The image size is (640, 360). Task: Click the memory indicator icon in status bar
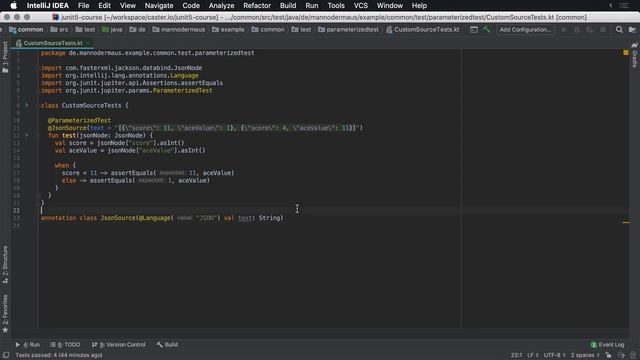(x=633, y=355)
